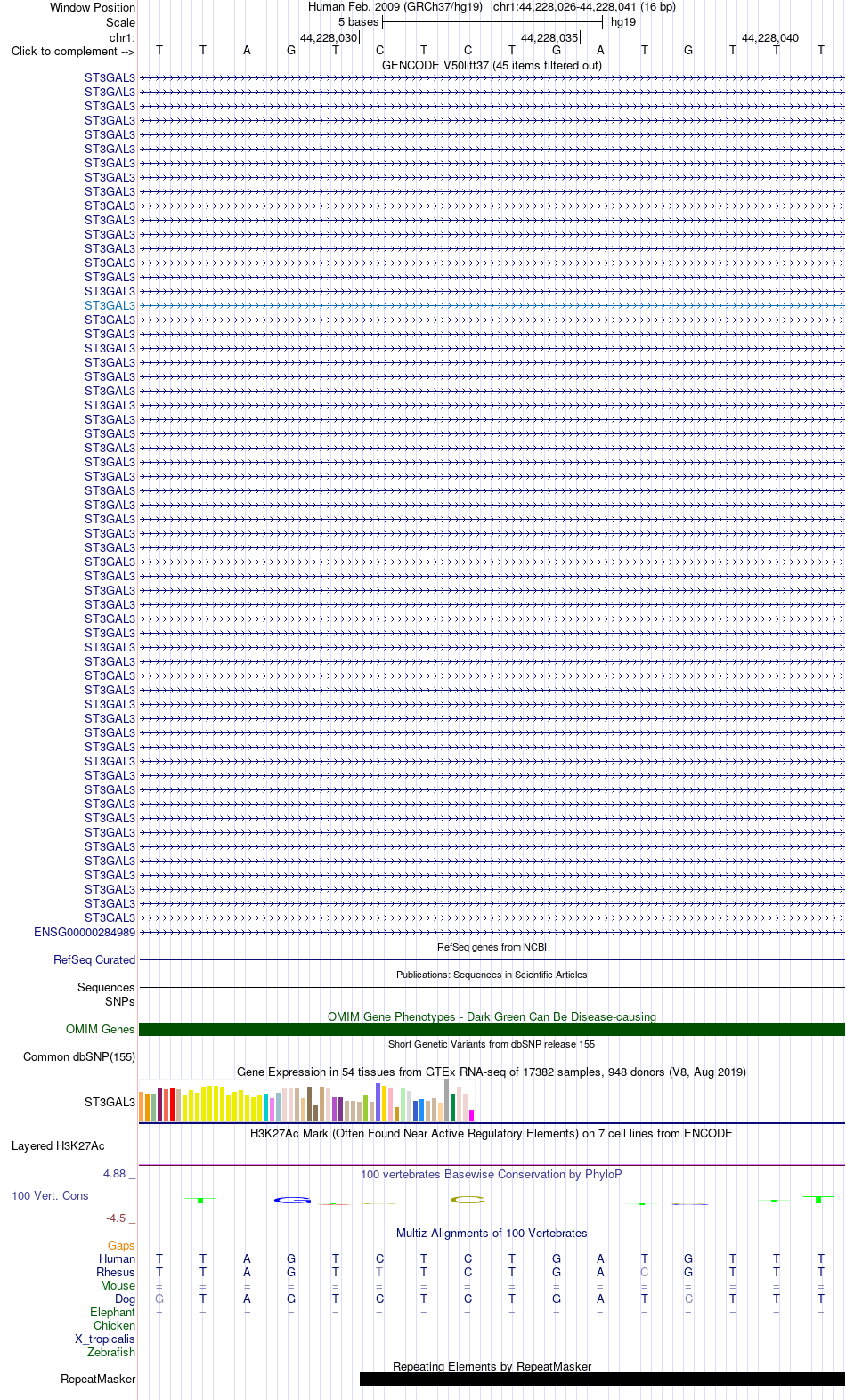Open the ENSG00000284989 gene label
The image size is (846, 1400).
85,932
